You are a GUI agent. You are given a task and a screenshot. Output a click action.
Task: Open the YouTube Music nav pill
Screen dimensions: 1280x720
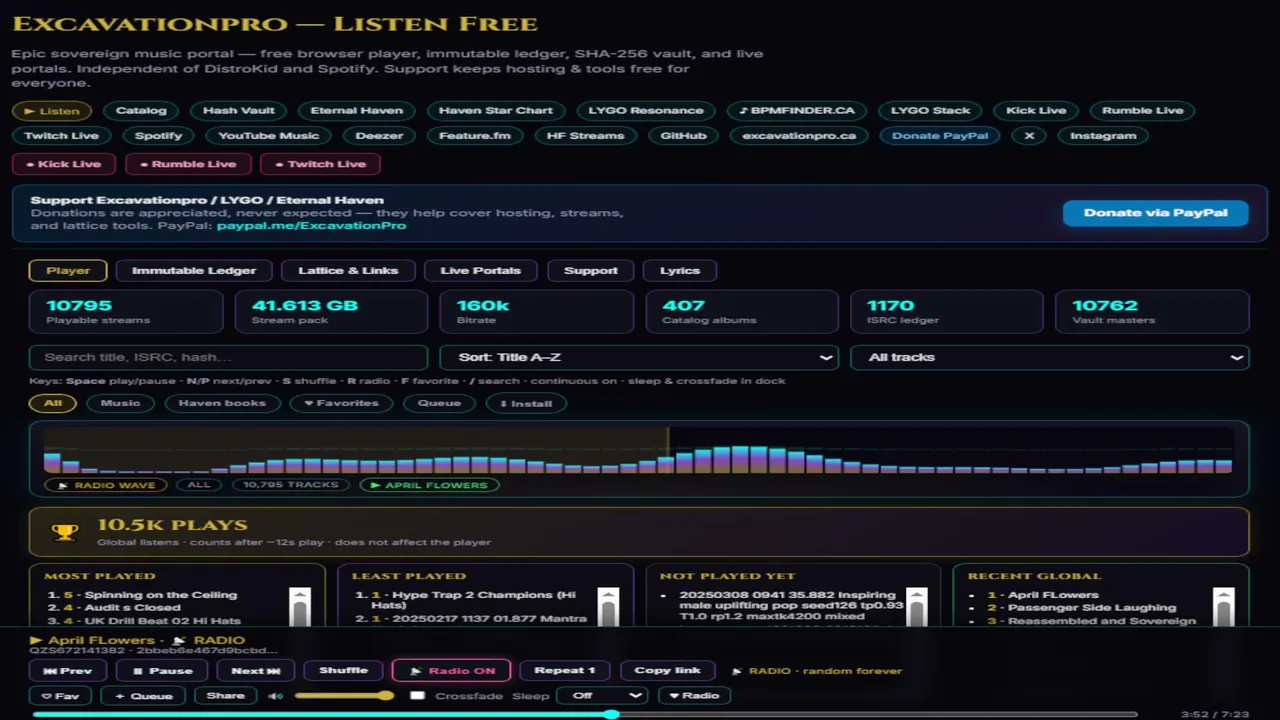click(269, 135)
